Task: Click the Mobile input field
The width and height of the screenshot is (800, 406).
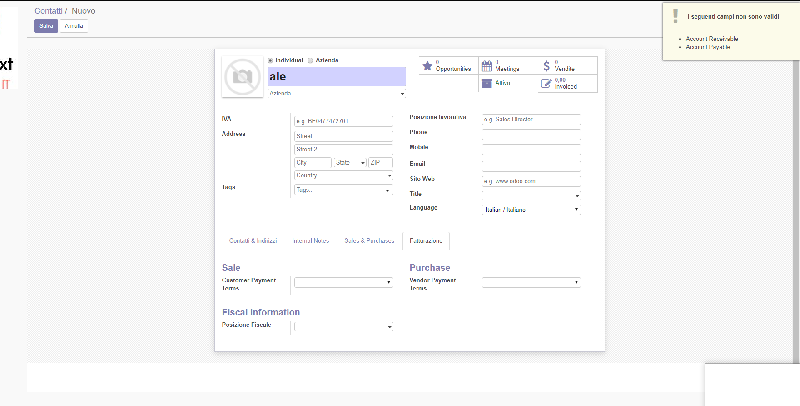Action: click(x=531, y=150)
